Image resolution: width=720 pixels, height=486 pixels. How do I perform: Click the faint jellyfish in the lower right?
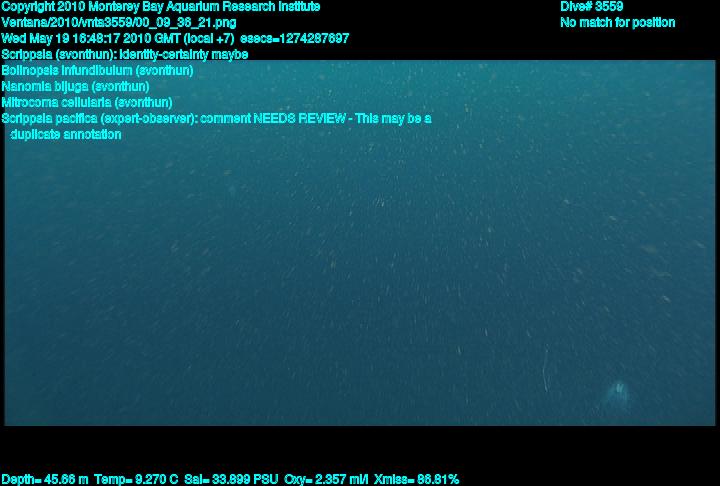pyautogui.click(x=617, y=394)
